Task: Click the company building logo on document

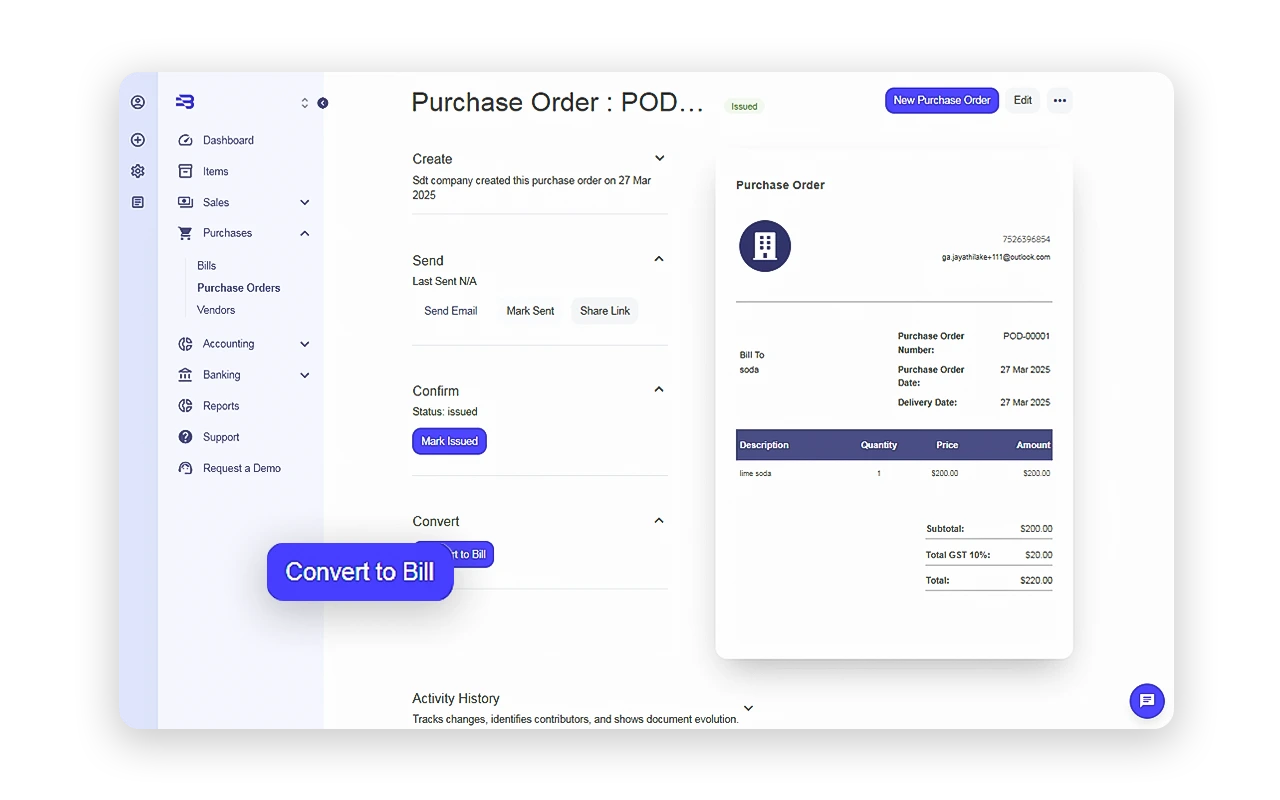Action: click(765, 245)
